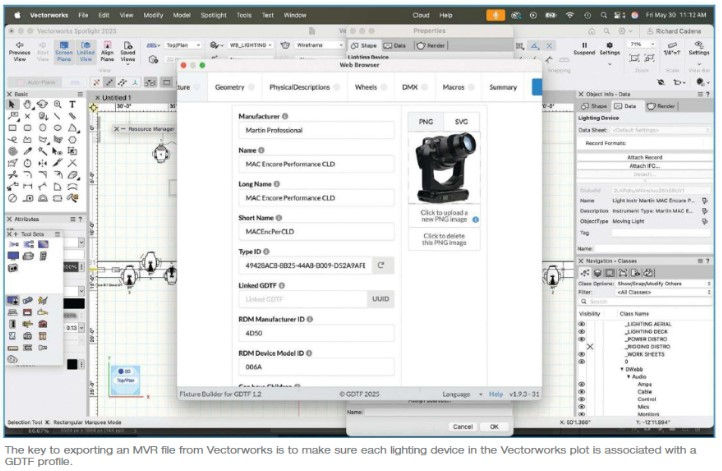Image resolution: width=722 pixels, height=471 pixels.
Task: Switch to SVG image tab
Action: (461, 122)
